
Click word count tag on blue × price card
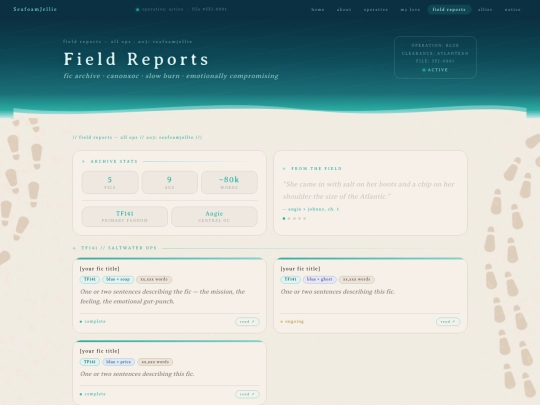pos(155,362)
